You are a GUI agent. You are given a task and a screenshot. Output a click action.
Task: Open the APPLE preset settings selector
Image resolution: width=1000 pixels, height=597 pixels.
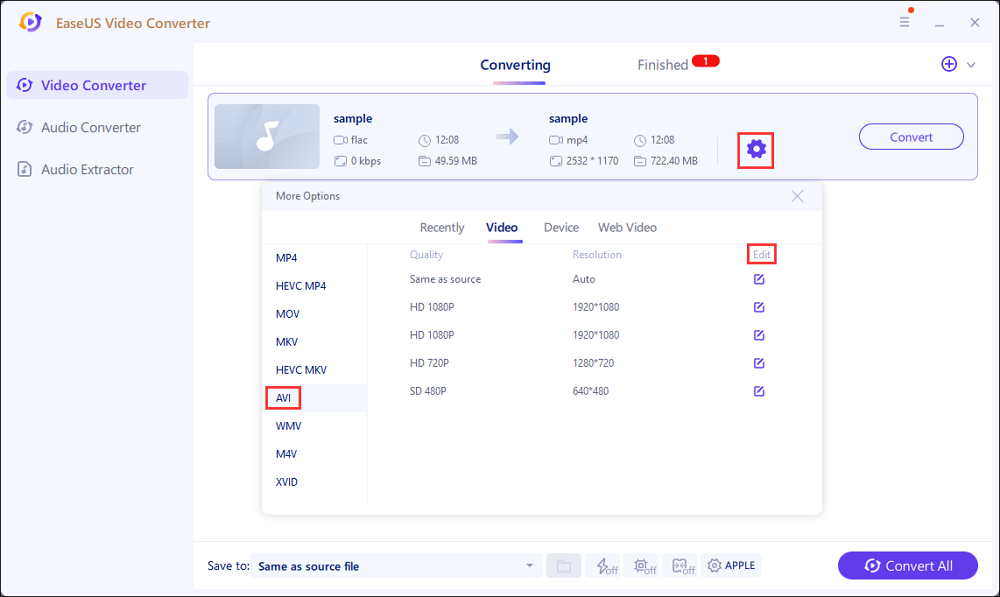[x=731, y=566]
